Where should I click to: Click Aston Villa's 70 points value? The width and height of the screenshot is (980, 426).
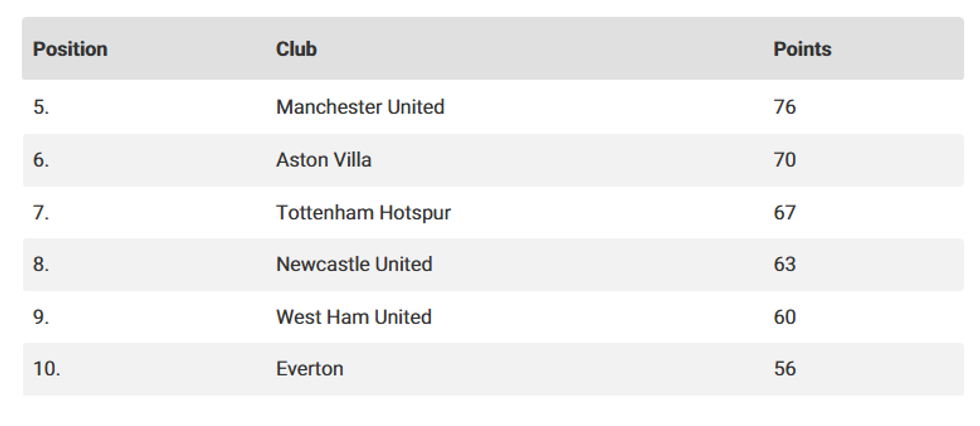(x=785, y=160)
